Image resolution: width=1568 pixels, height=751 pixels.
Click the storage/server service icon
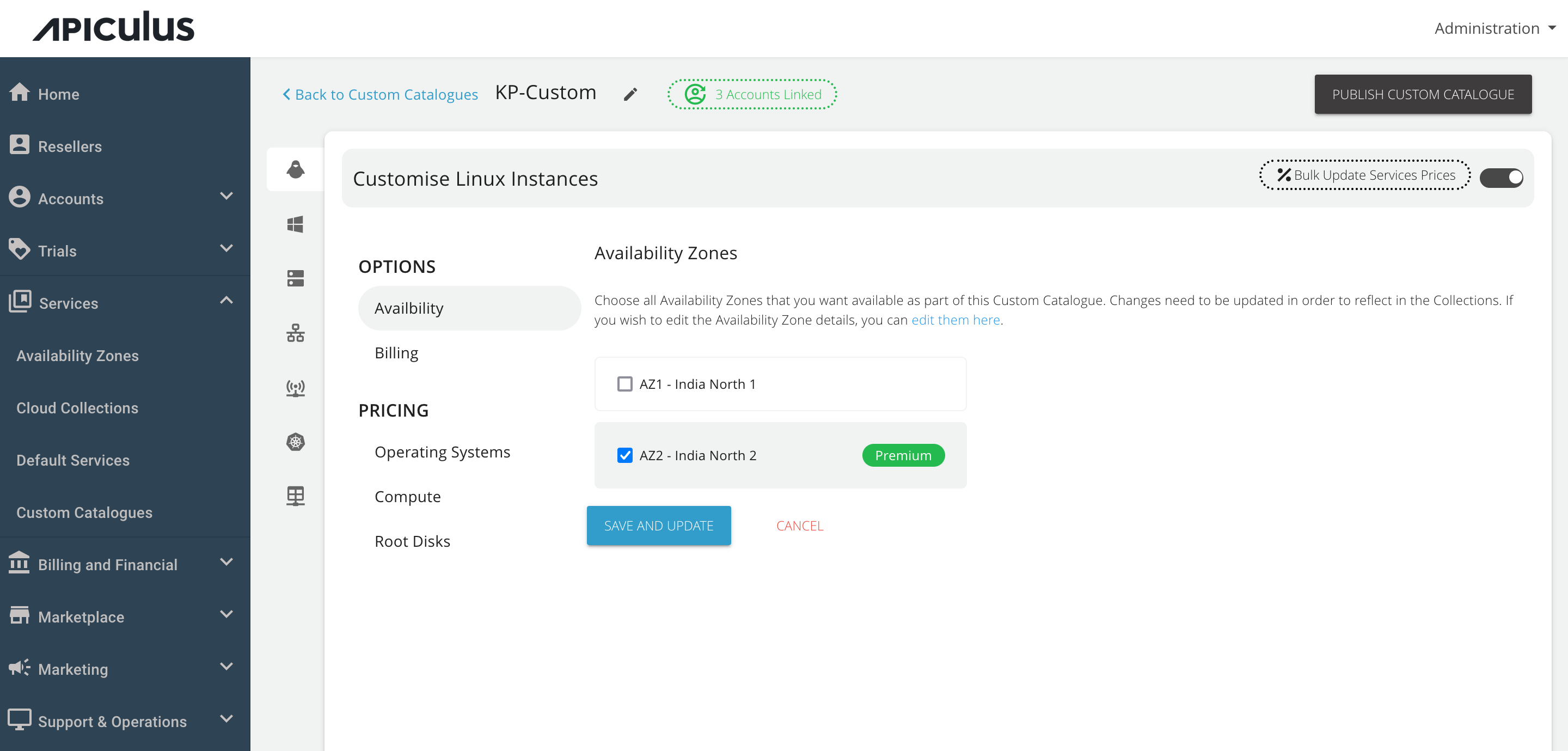pyautogui.click(x=295, y=278)
